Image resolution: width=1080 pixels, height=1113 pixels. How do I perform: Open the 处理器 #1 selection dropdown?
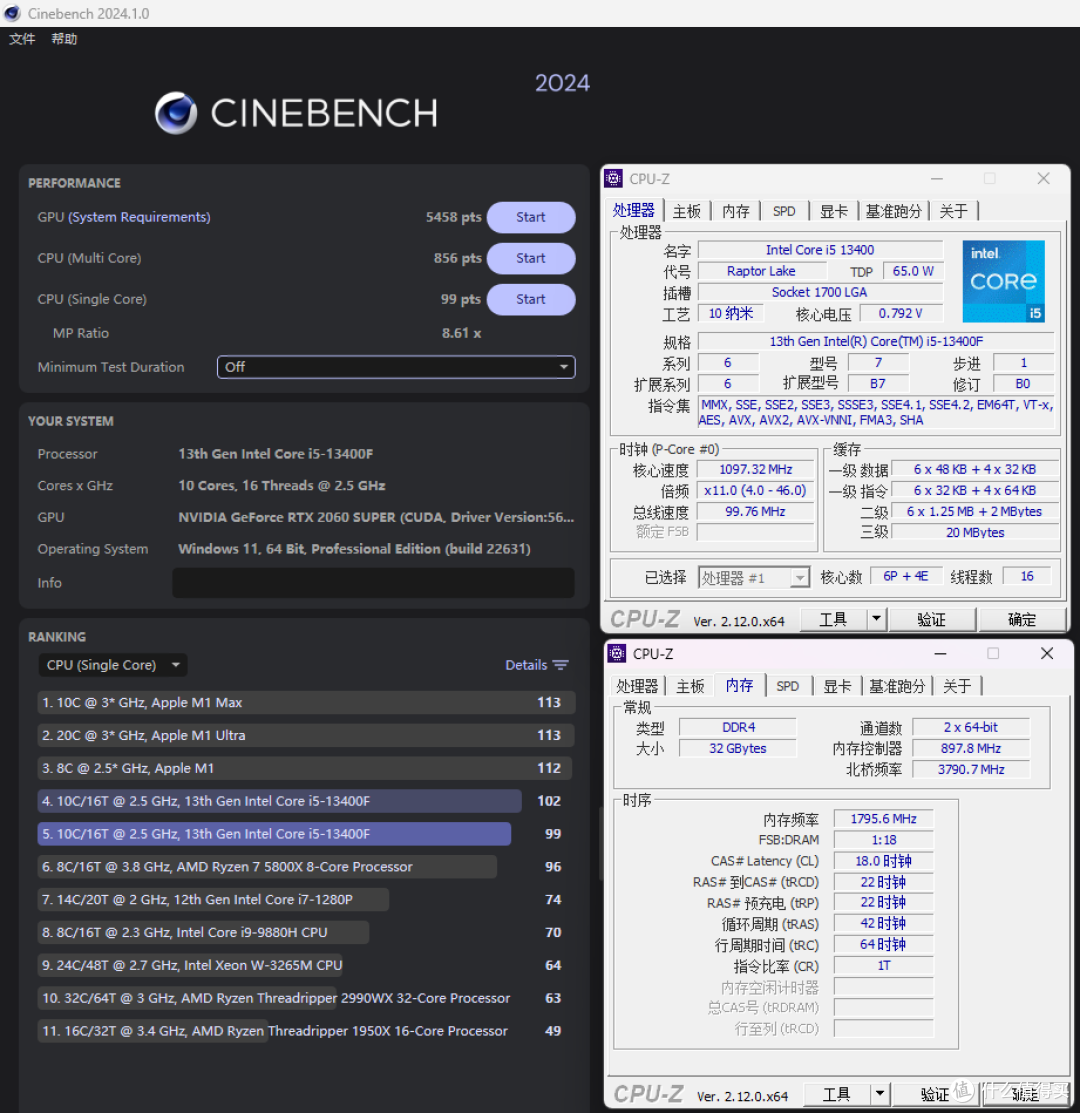pyautogui.click(x=754, y=578)
